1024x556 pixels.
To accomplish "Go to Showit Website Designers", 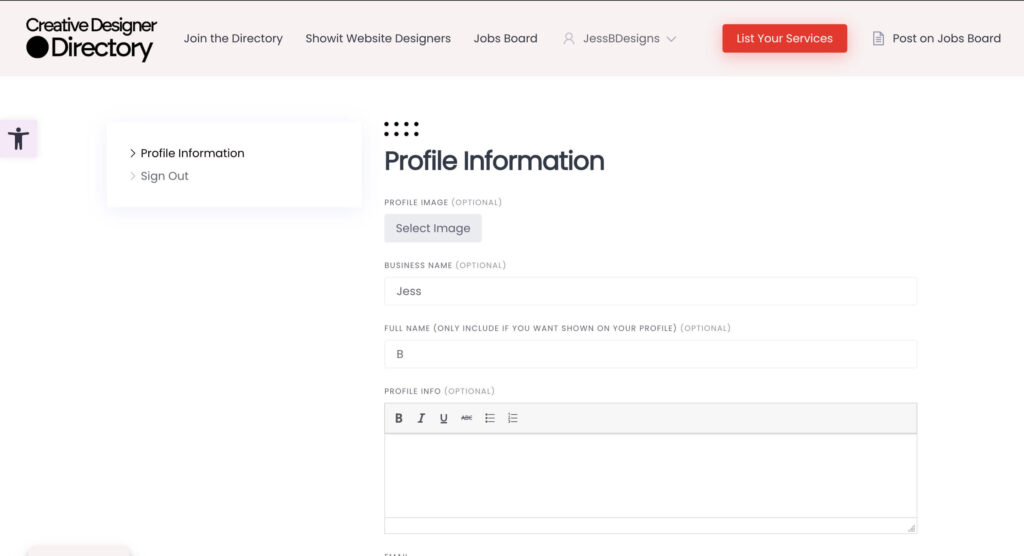I will (x=378, y=39).
